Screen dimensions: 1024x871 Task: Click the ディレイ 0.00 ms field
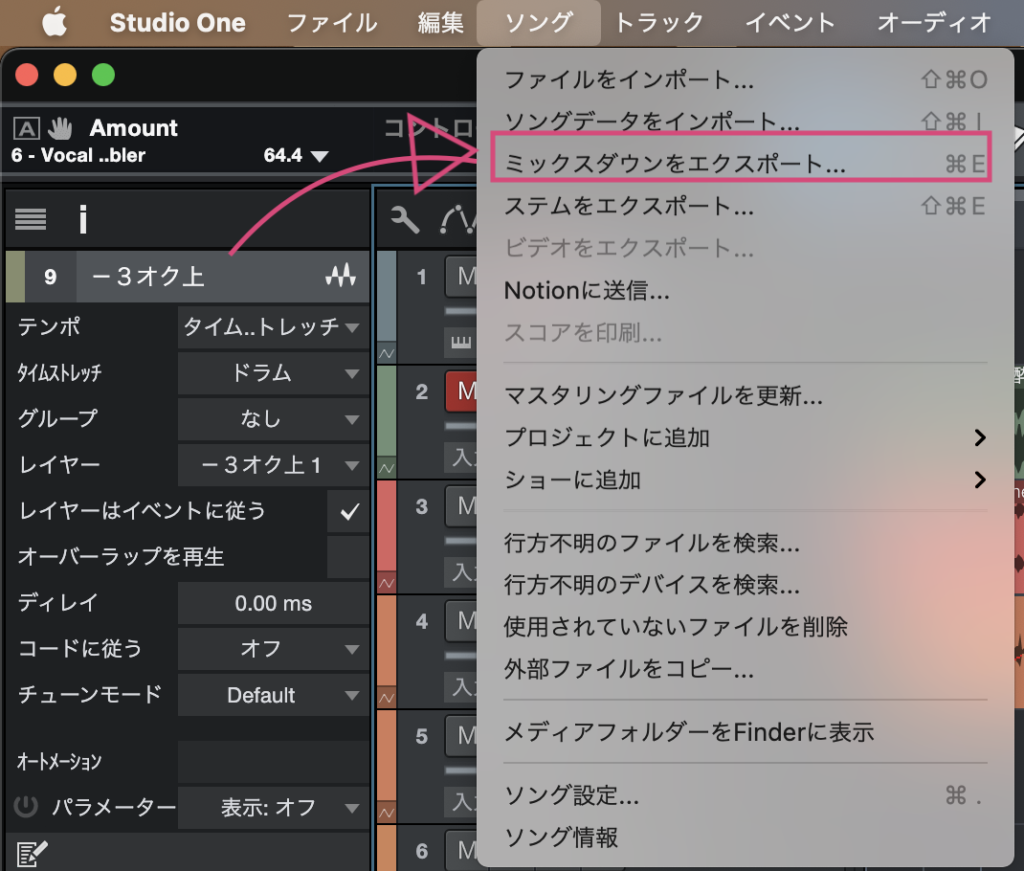[273, 604]
